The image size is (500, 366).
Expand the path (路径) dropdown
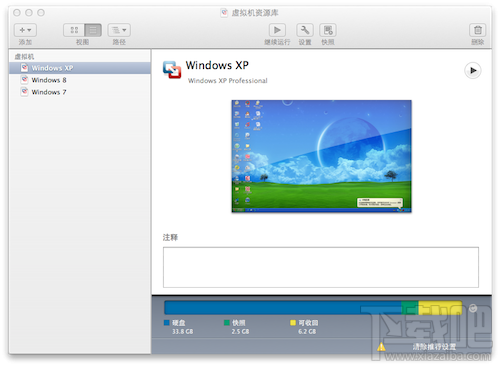(x=119, y=30)
